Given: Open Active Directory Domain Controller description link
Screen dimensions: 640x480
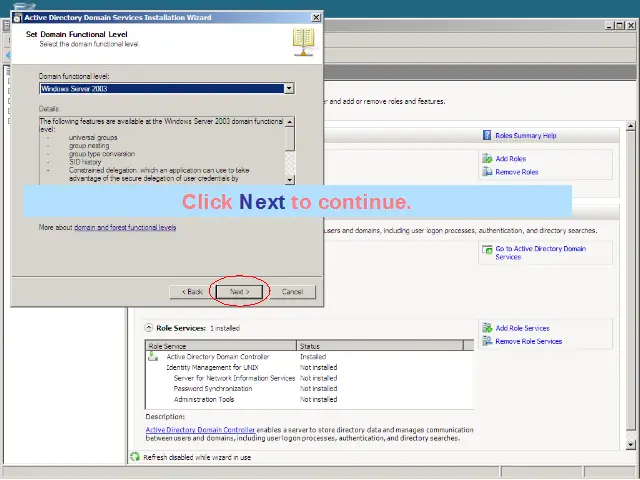Looking at the screenshot, I should pos(200,430).
